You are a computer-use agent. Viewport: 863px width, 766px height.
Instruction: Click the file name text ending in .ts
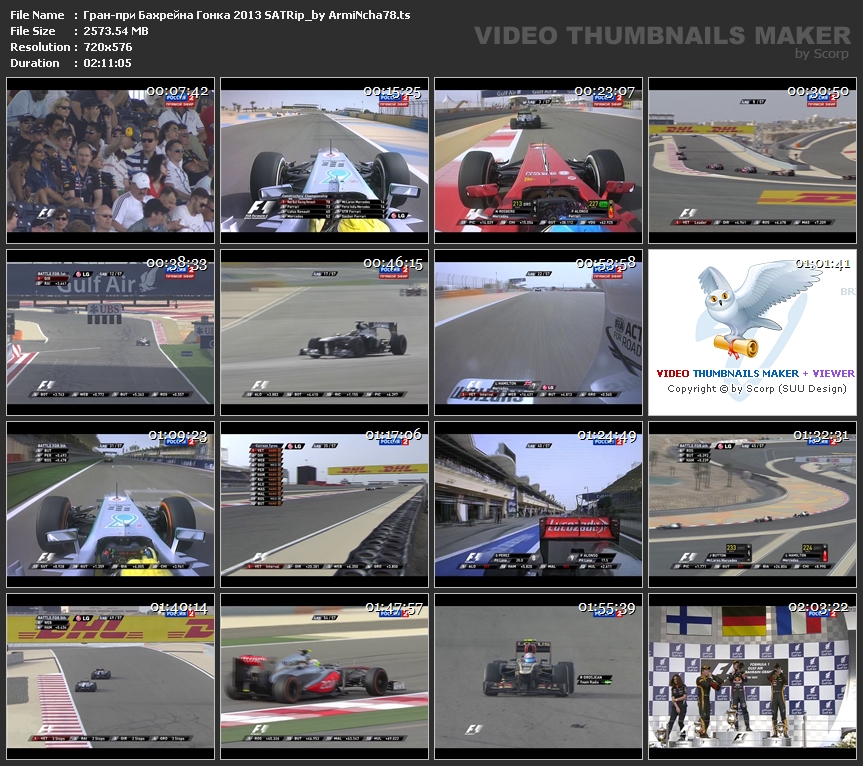[247, 15]
